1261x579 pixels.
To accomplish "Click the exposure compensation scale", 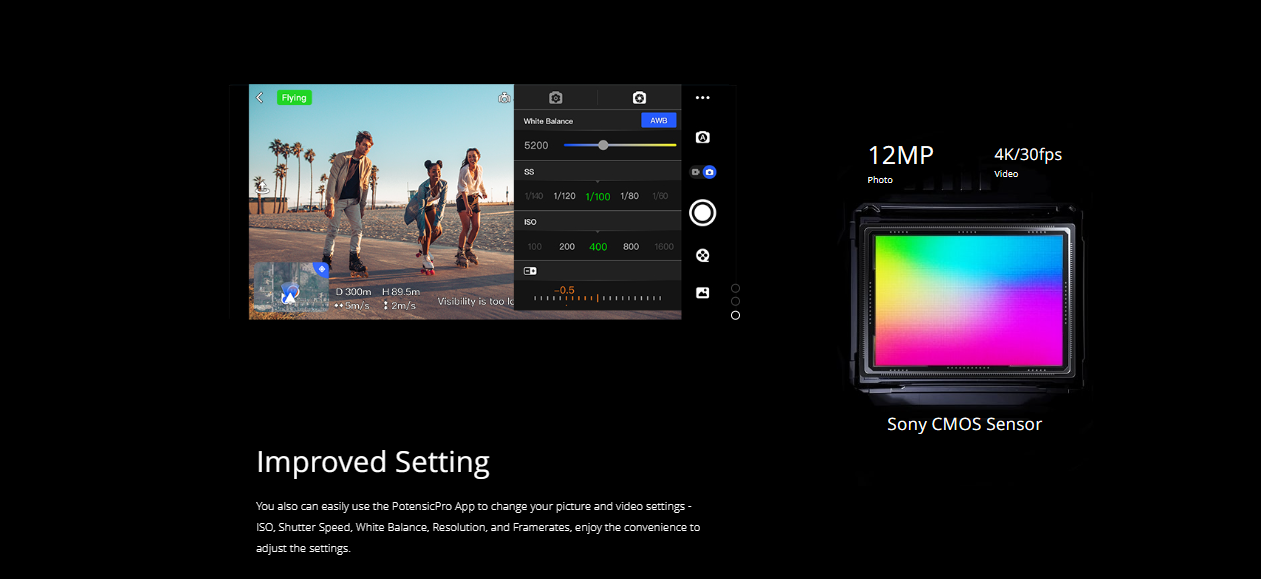I will coord(597,298).
